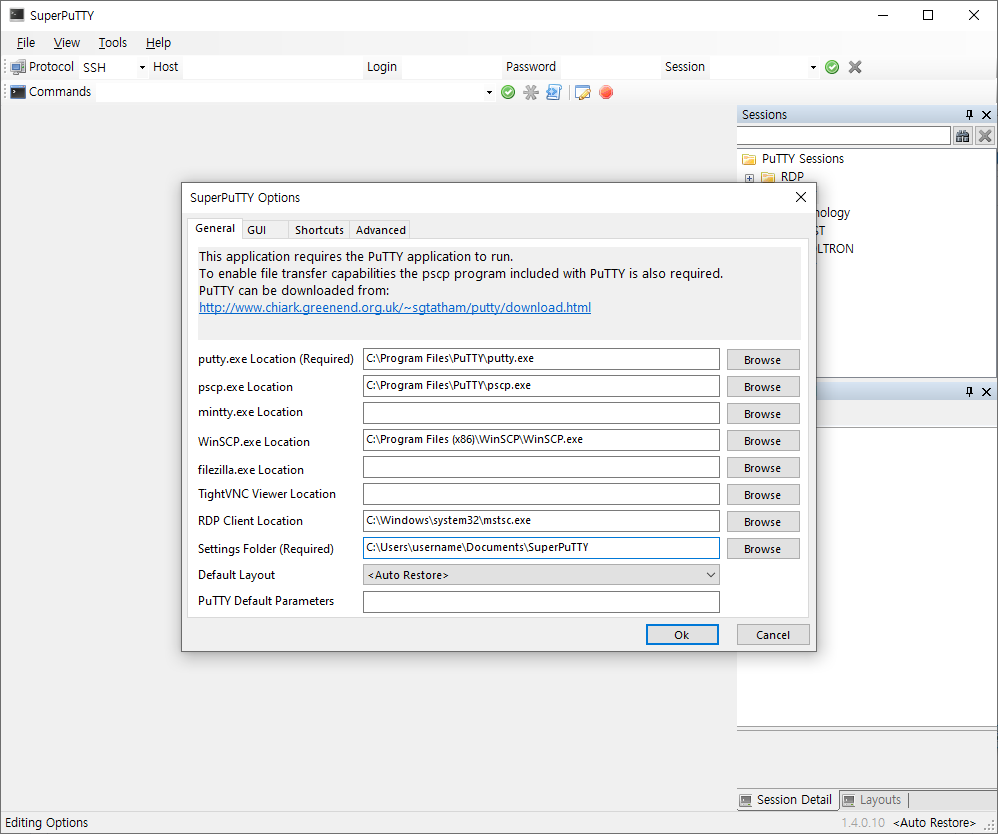Click the blue script document icon in Commands bar

pos(554,92)
